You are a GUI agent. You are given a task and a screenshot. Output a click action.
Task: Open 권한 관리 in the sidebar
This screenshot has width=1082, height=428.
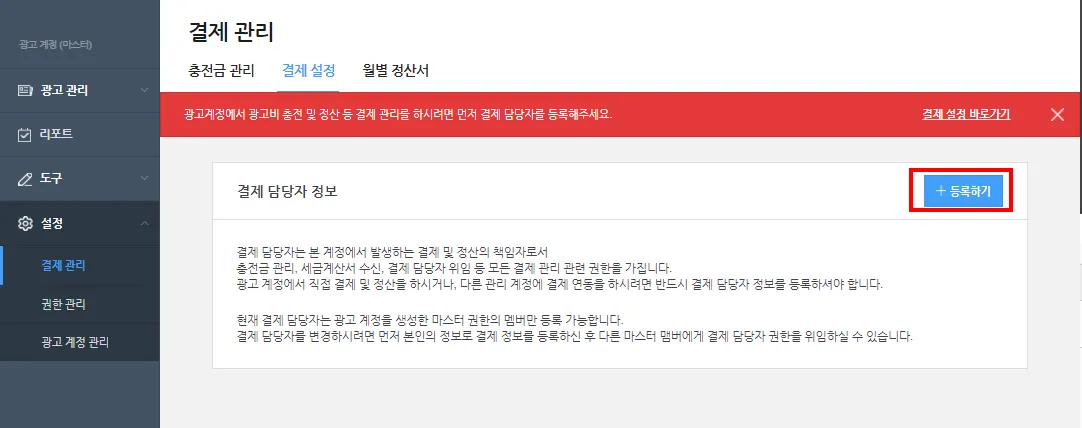(x=63, y=304)
